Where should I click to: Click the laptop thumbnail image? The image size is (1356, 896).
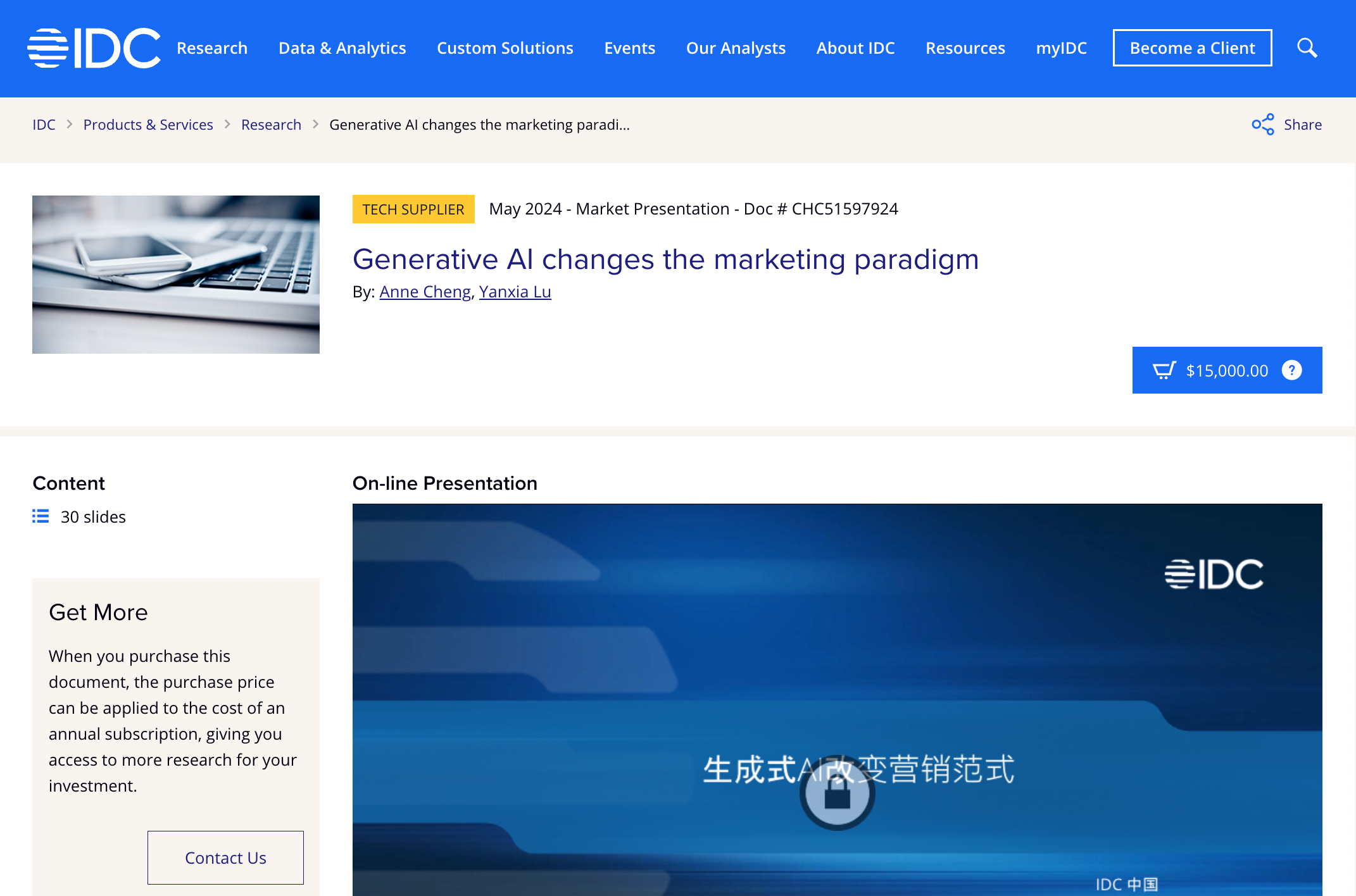[176, 275]
